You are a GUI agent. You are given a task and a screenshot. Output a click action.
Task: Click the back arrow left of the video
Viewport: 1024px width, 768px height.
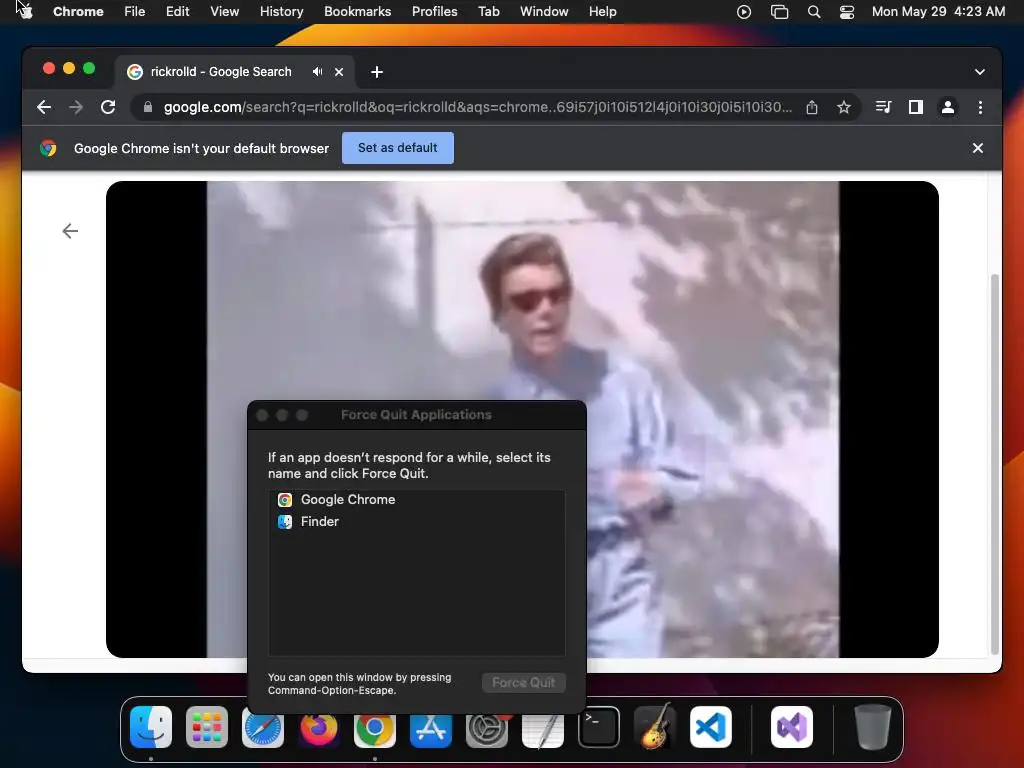coord(70,231)
